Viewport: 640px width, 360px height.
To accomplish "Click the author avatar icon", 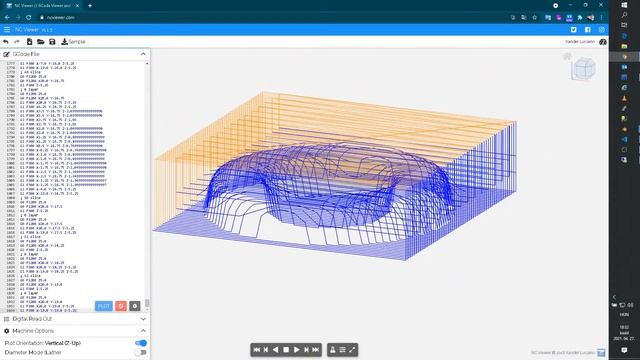I will coord(603,42).
